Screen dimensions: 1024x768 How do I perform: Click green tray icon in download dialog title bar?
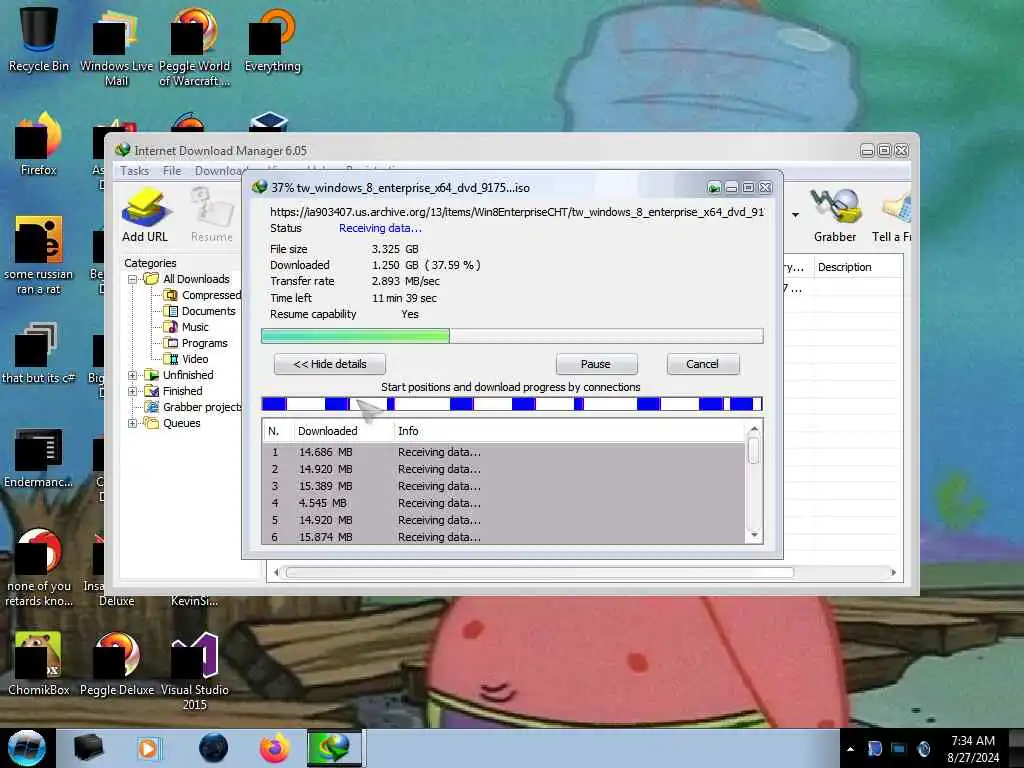click(x=714, y=188)
